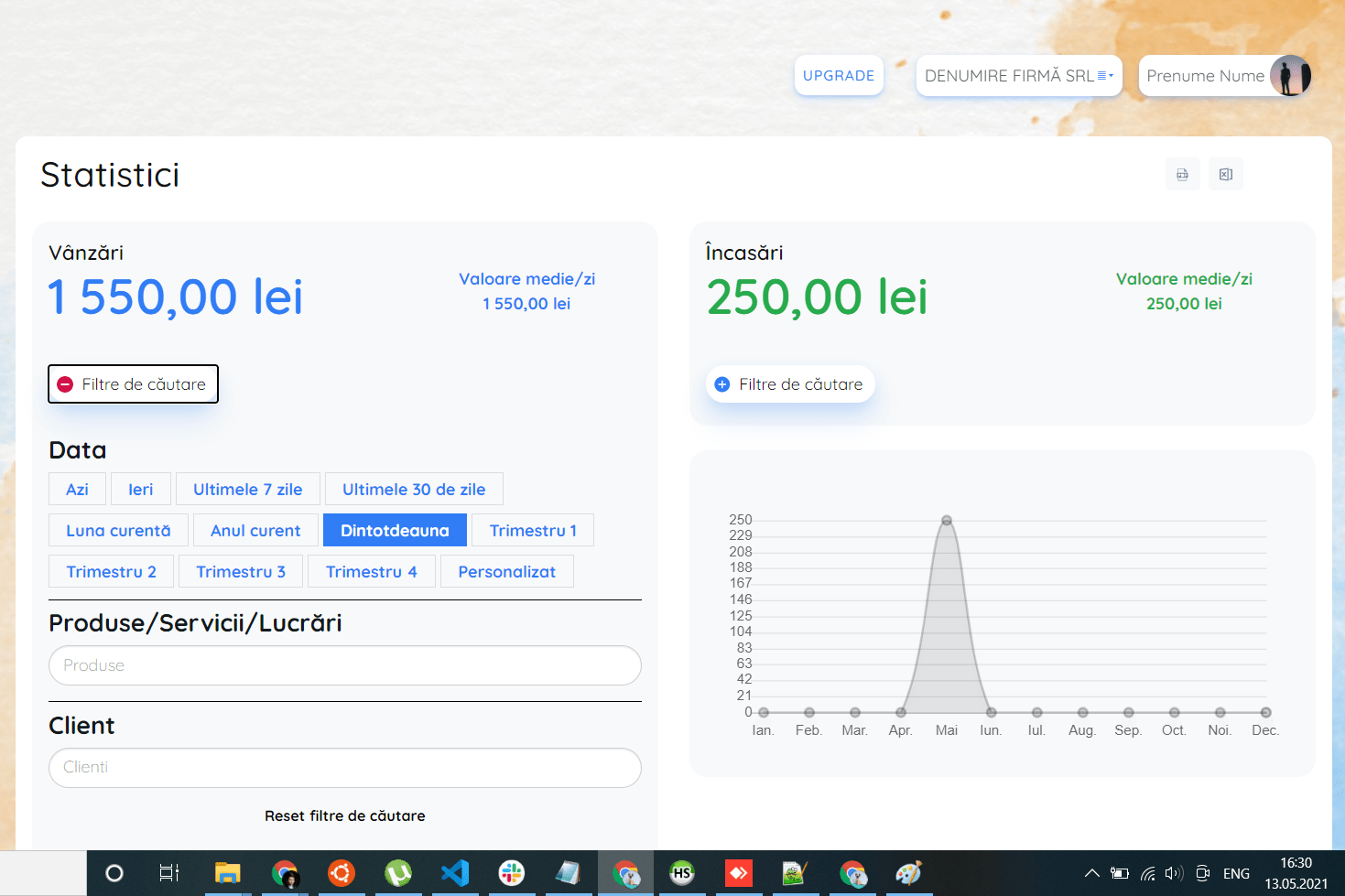Image resolution: width=1345 pixels, height=896 pixels.
Task: Expand hidden system tray icons
Action: click(x=1091, y=873)
